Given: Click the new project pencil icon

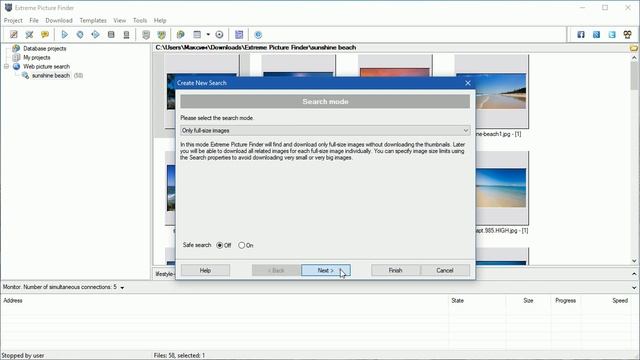Looking at the screenshot, I should (14, 35).
